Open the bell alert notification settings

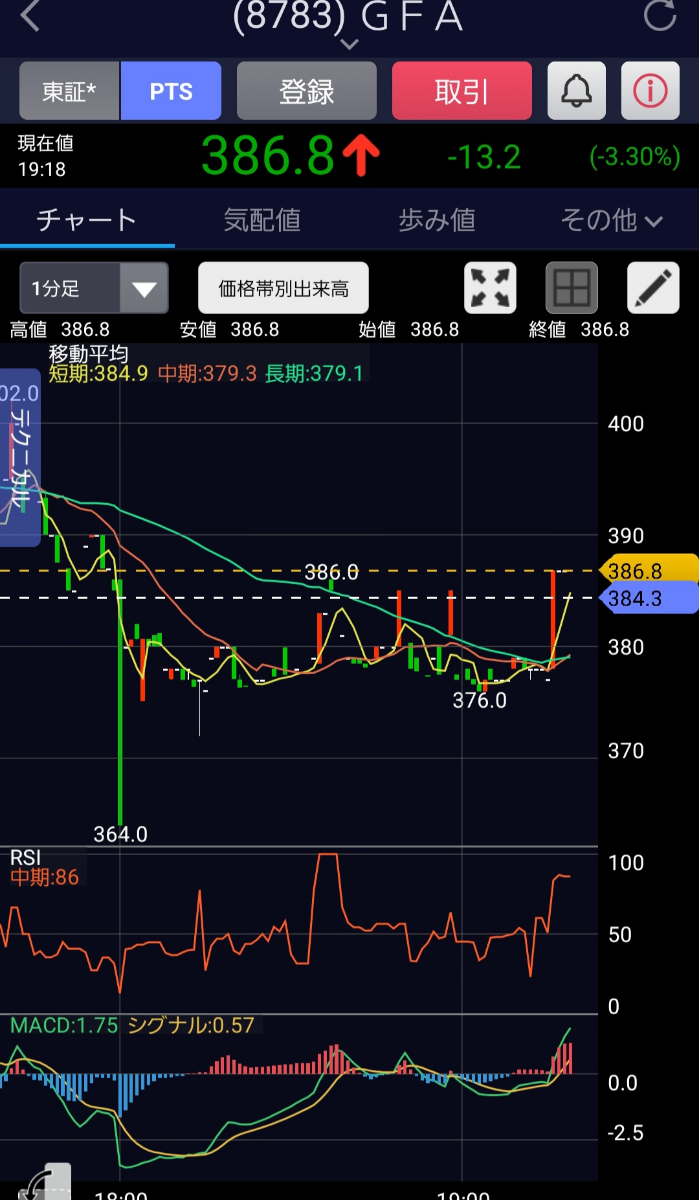pyautogui.click(x=576, y=91)
